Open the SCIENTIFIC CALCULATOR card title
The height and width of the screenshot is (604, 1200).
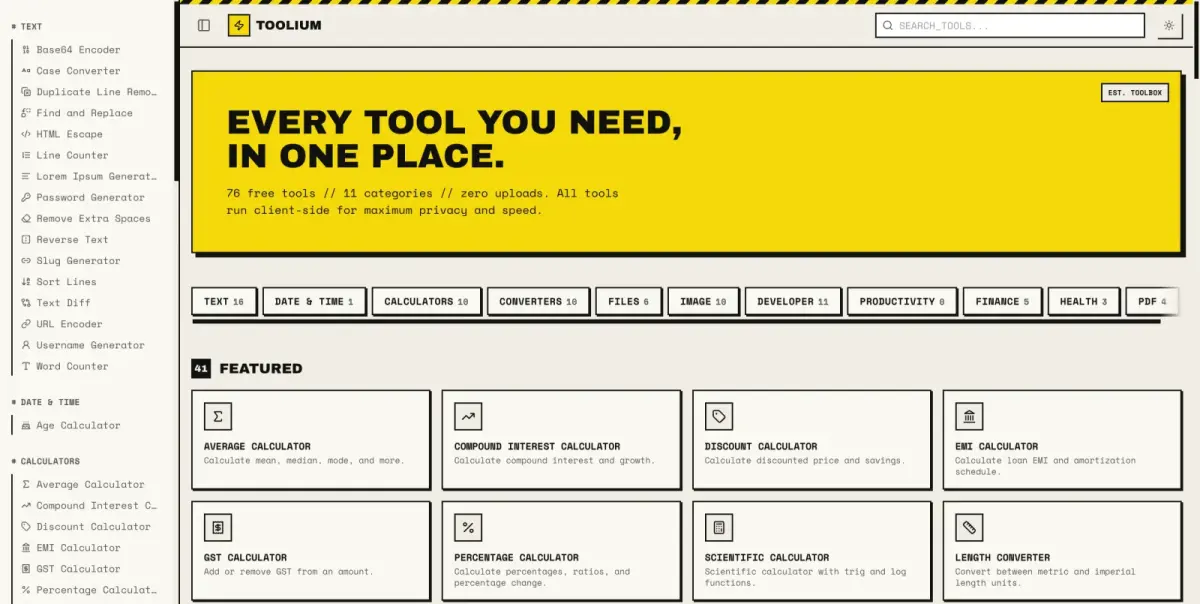(767, 557)
